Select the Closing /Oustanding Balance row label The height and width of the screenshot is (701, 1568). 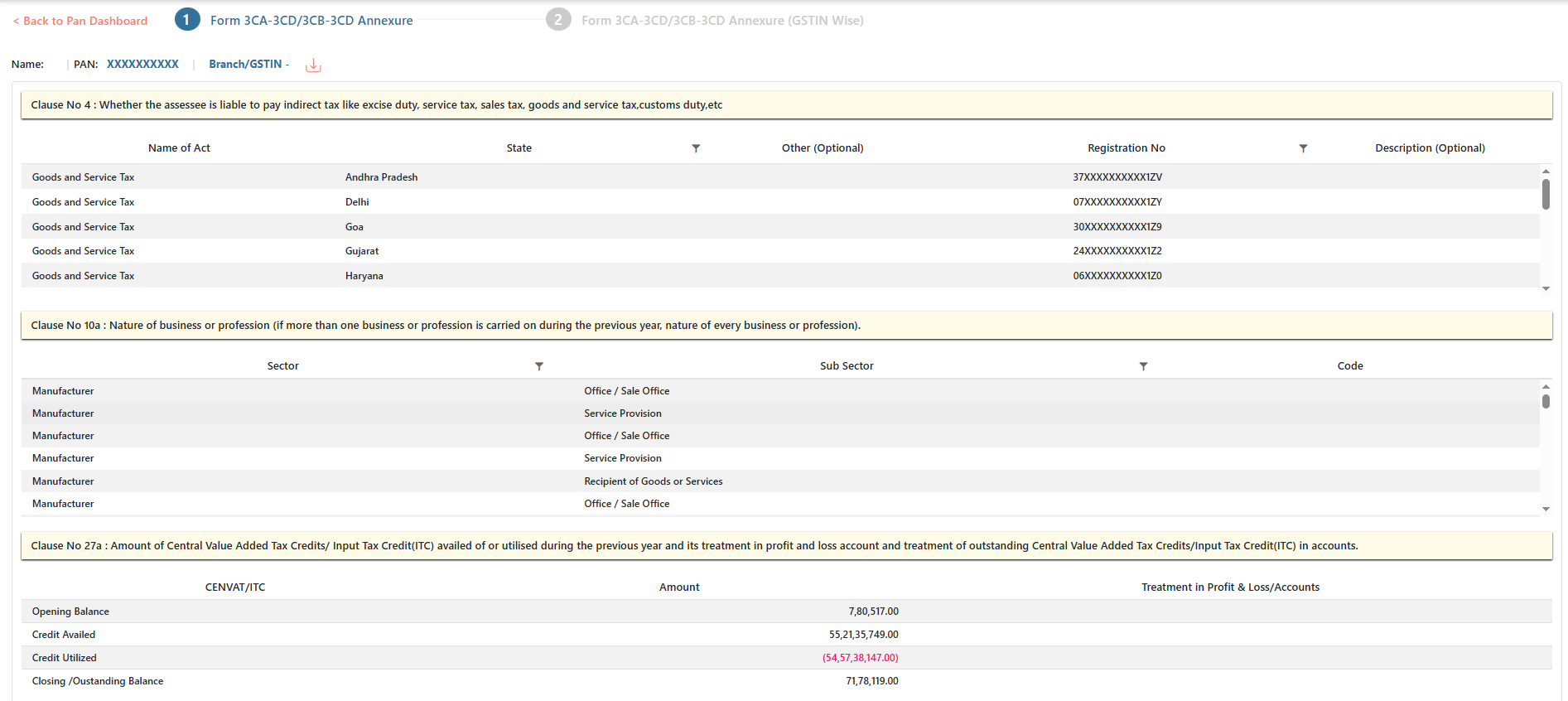coord(98,681)
